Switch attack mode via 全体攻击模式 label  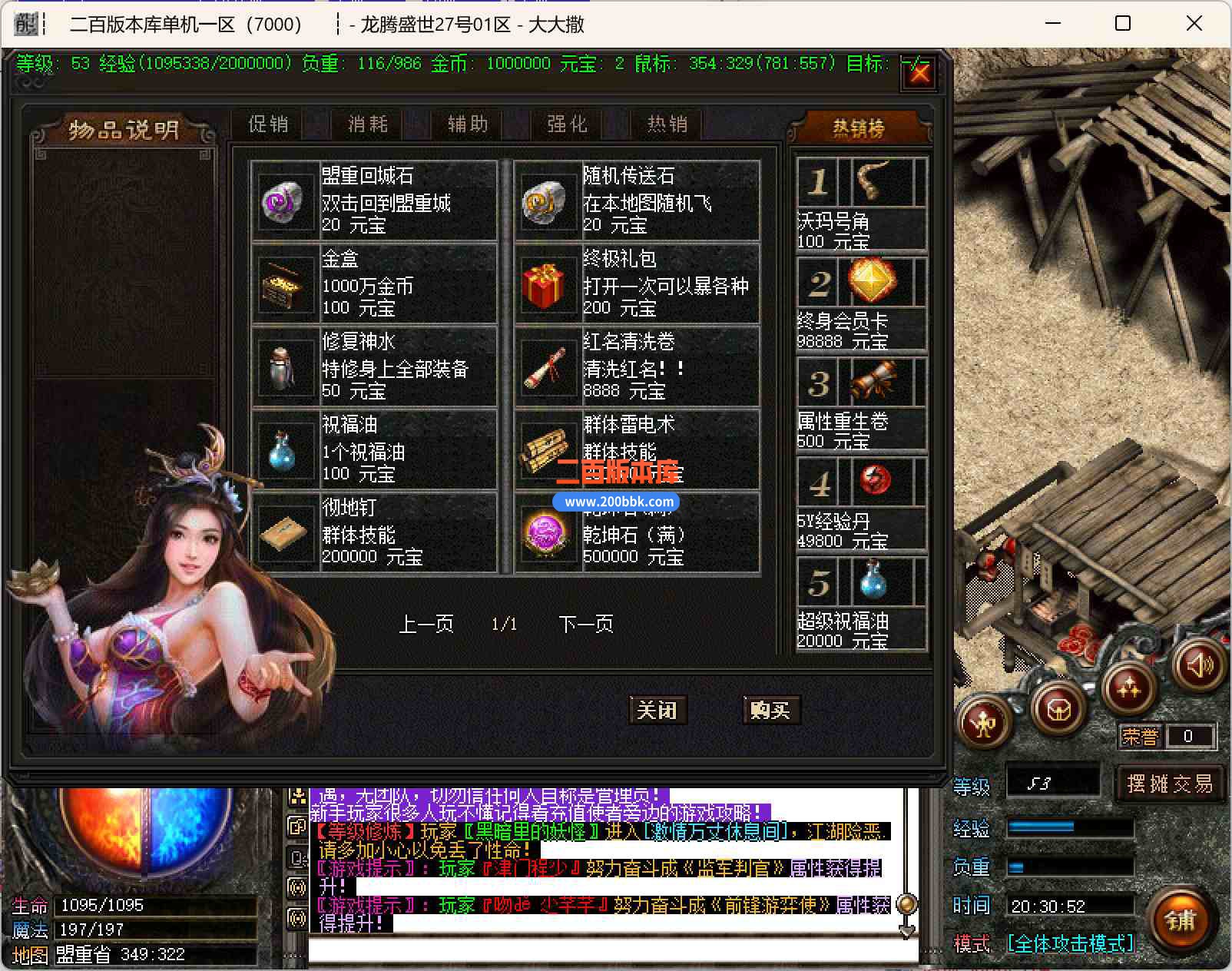click(x=1071, y=943)
